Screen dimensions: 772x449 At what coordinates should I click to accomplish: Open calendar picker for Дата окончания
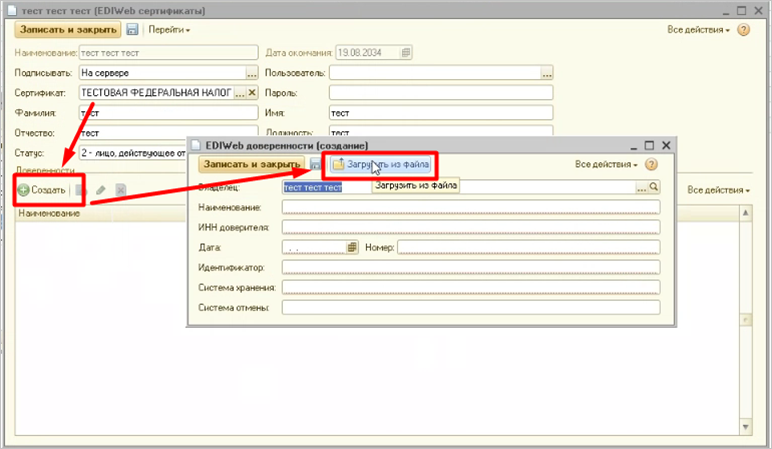pos(406,53)
